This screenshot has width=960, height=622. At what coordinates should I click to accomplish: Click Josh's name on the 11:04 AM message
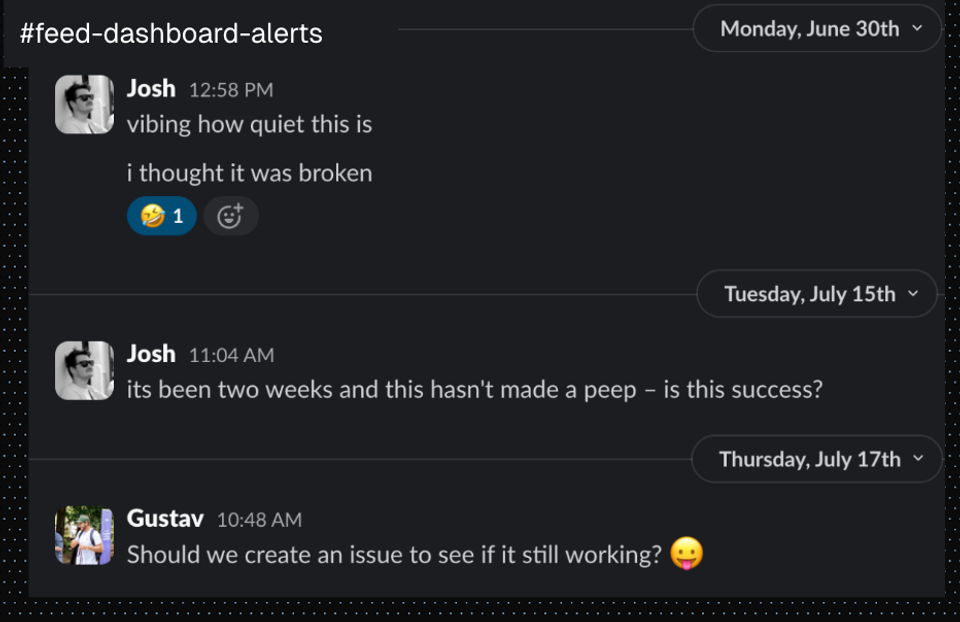[151, 354]
